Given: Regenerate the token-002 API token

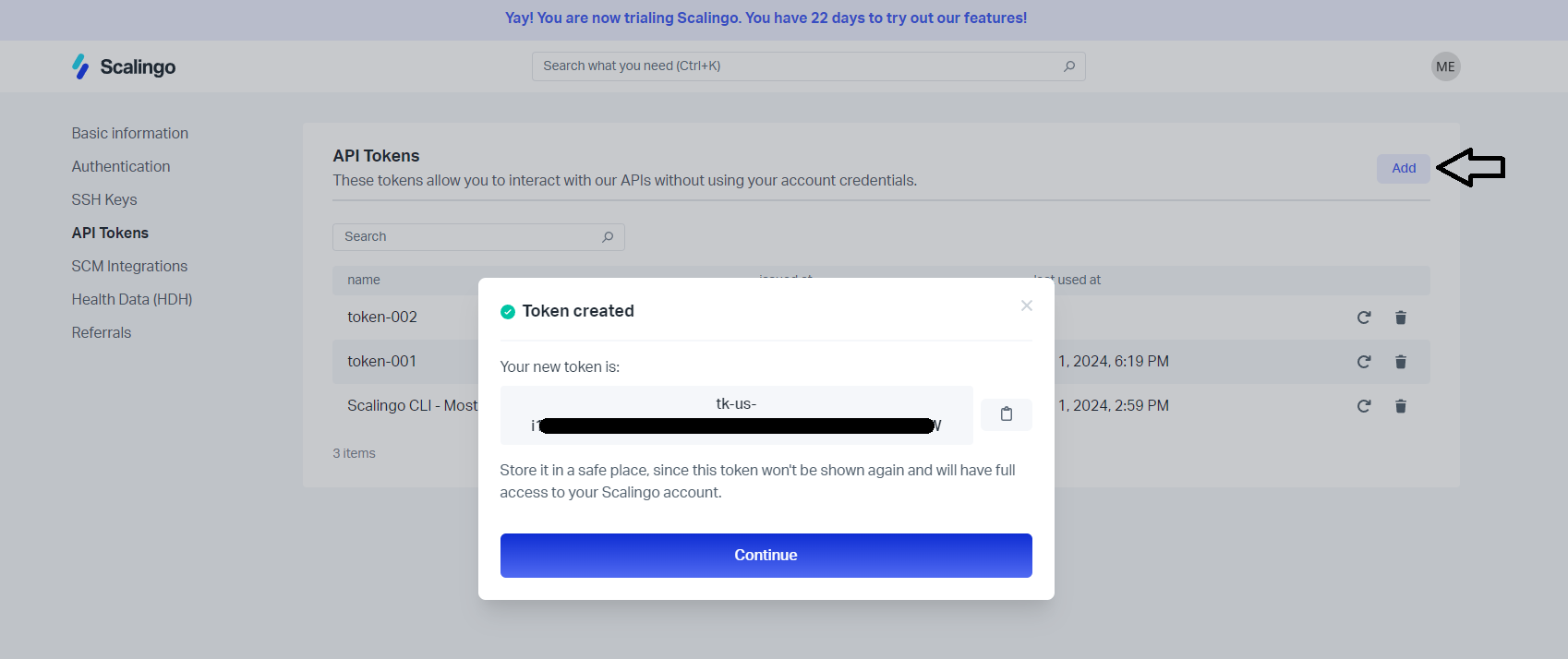Looking at the screenshot, I should click(x=1364, y=317).
